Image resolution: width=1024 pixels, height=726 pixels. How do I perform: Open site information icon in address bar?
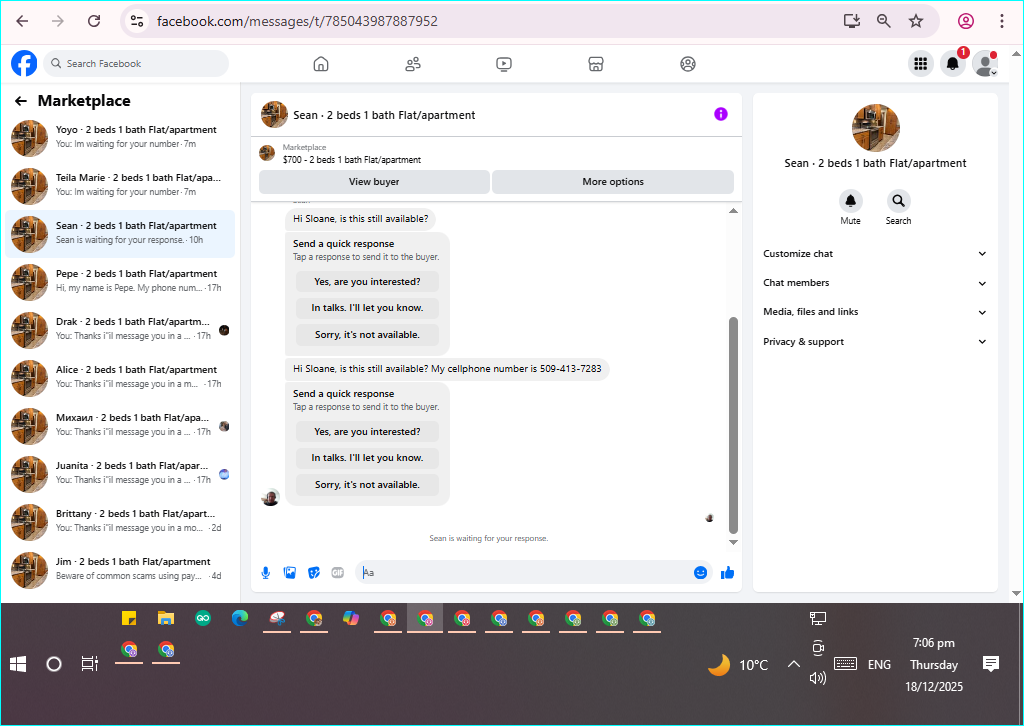coord(137,21)
